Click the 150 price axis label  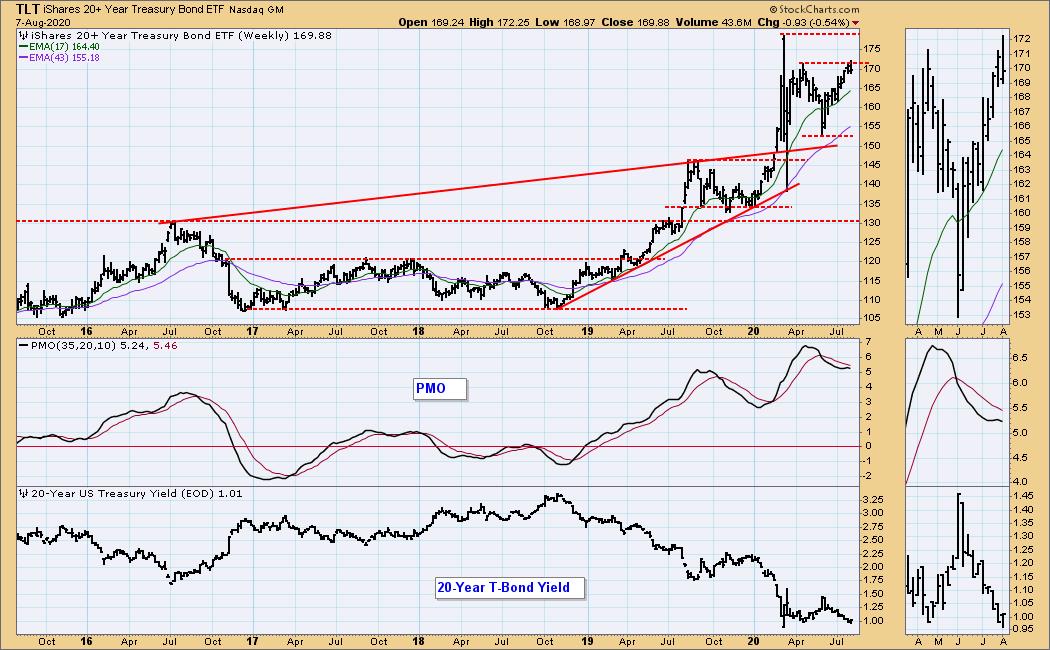(872, 145)
